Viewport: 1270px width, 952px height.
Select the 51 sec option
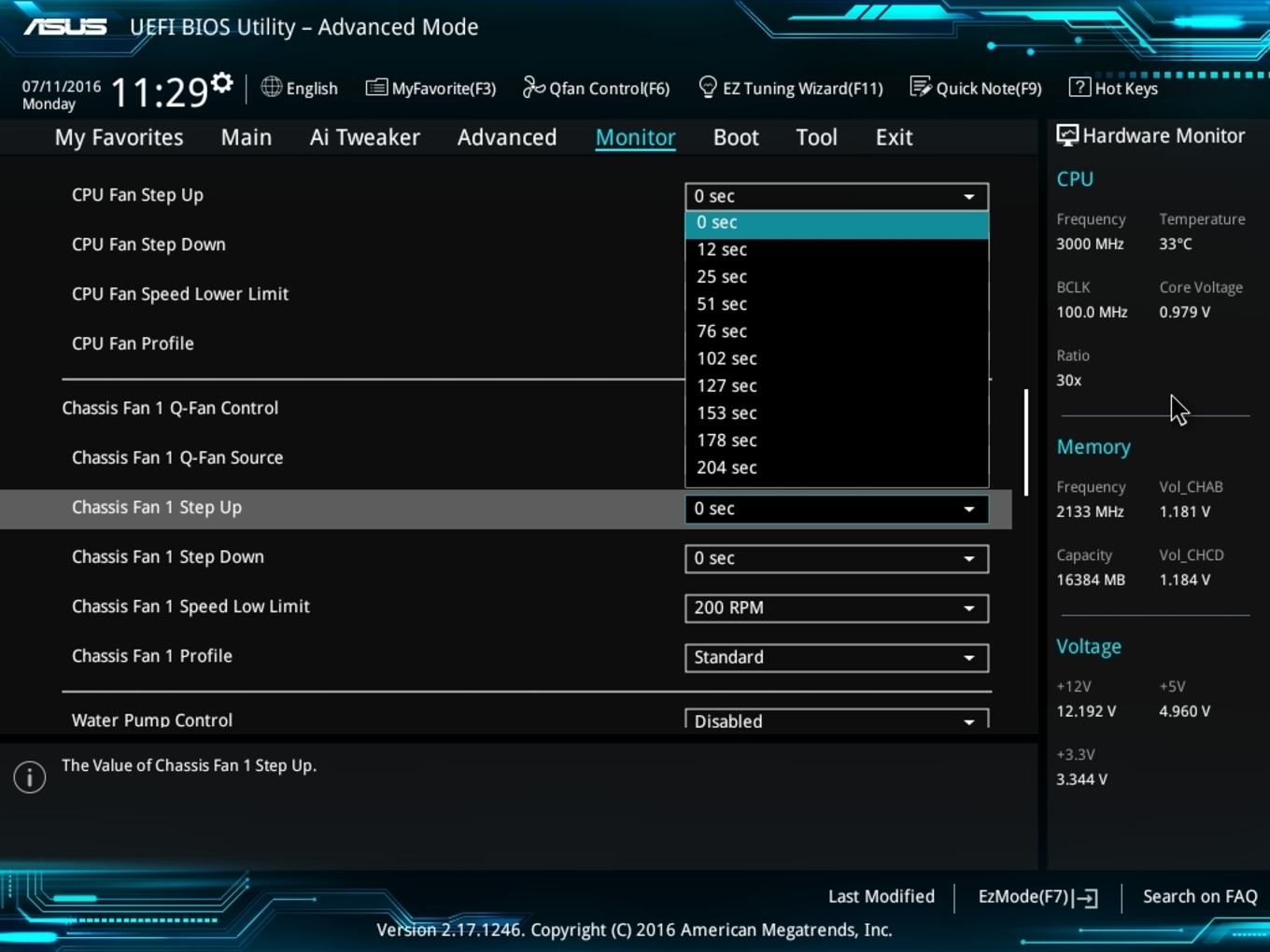pos(837,304)
